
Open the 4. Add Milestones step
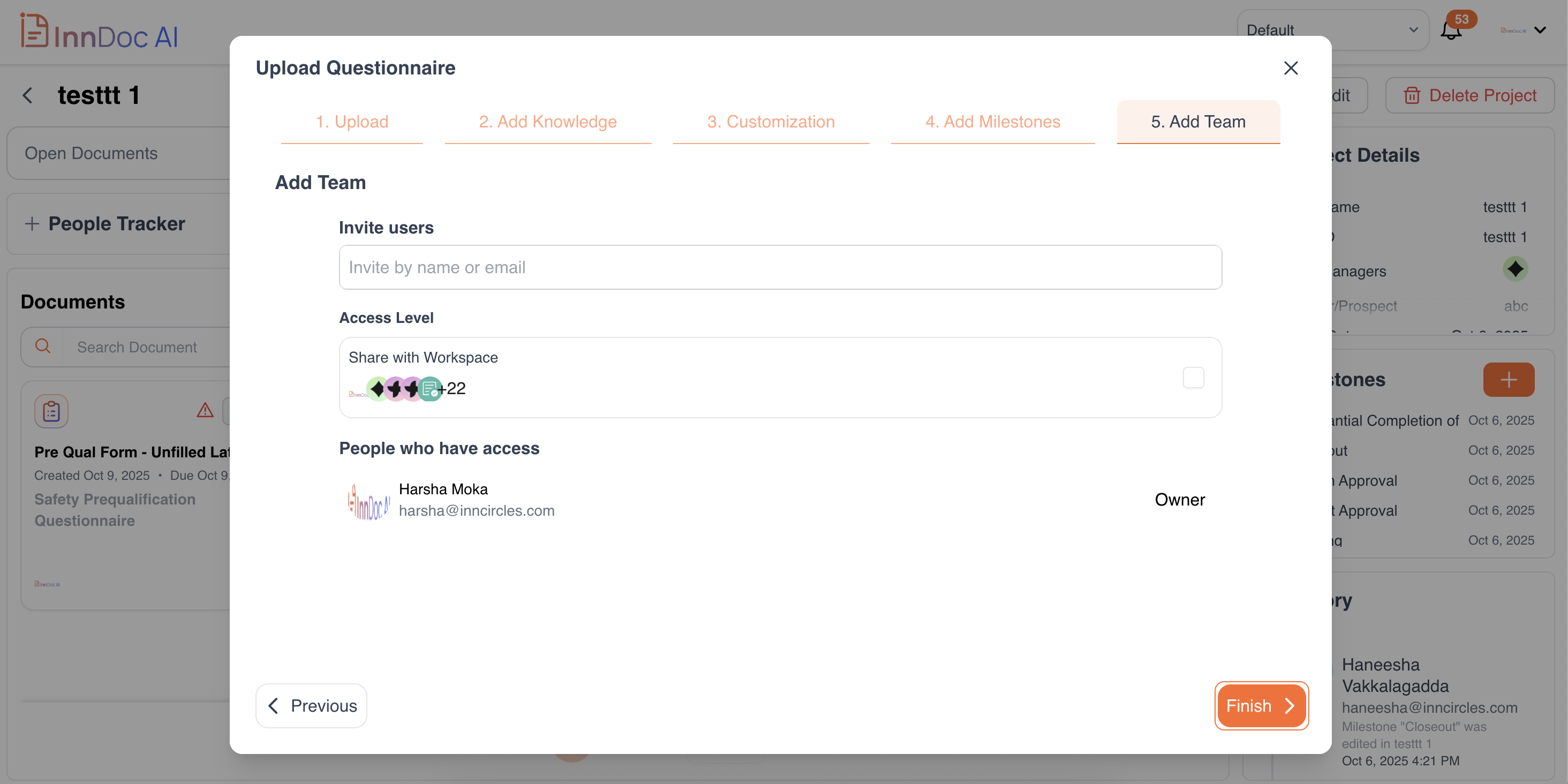click(992, 122)
